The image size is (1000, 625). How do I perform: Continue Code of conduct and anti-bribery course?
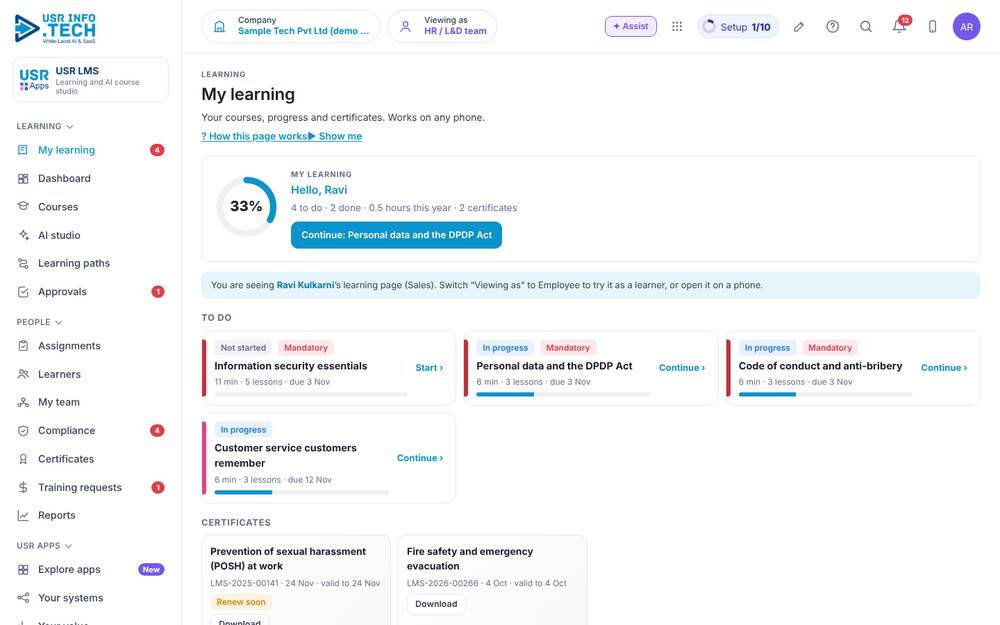(x=944, y=367)
